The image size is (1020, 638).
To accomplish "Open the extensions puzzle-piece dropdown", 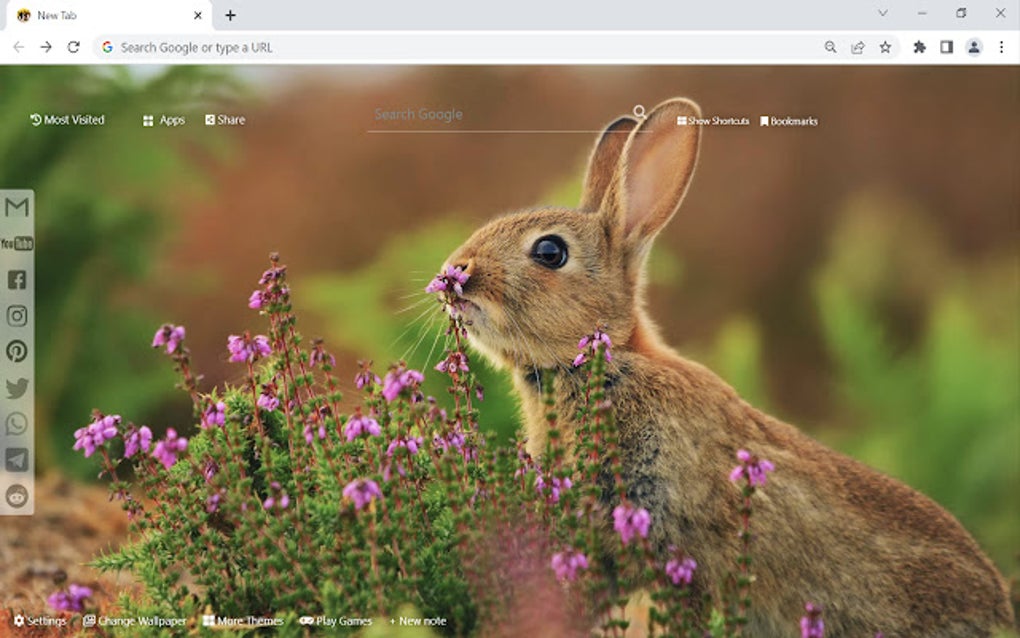I will pos(920,46).
